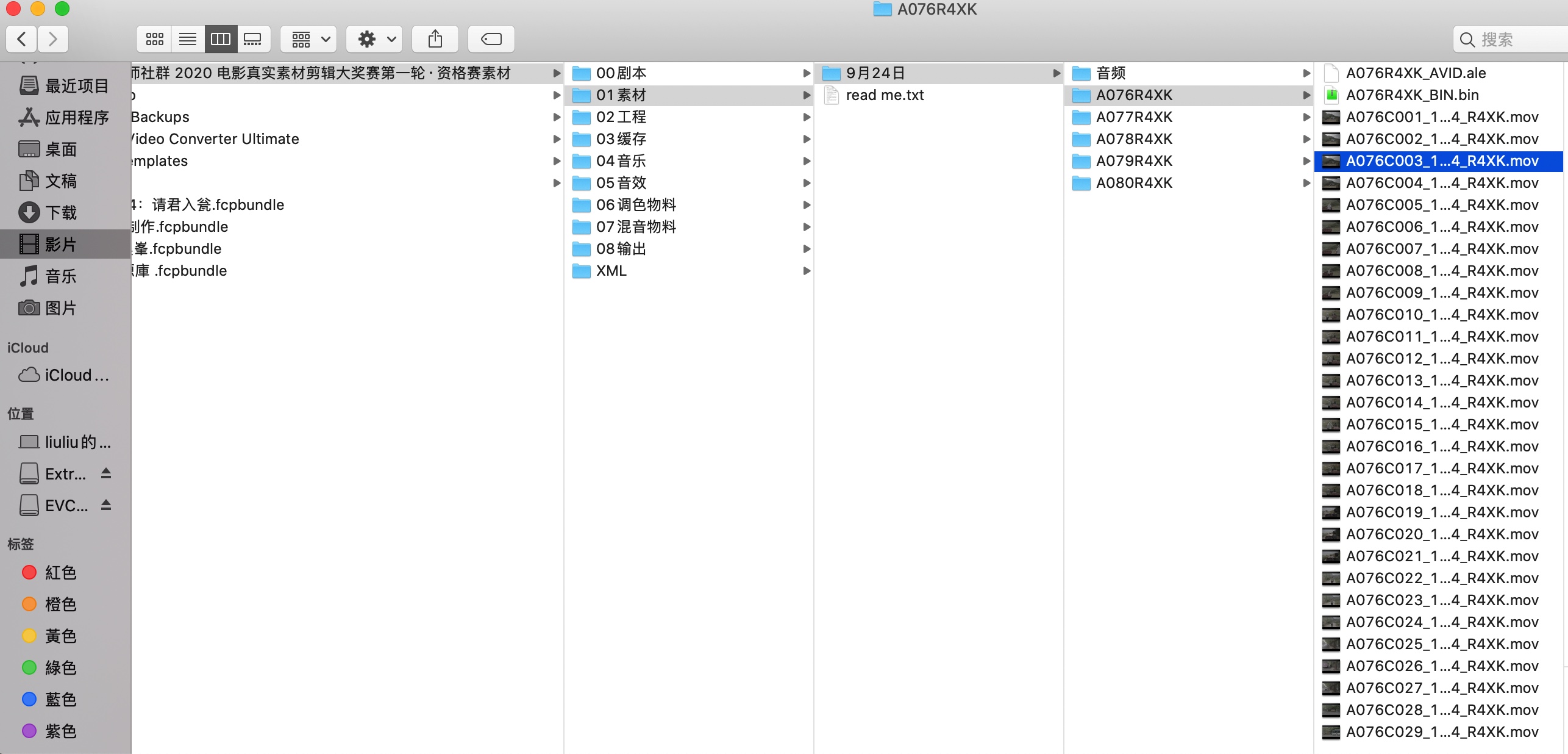Switch to icon view mode
The height and width of the screenshot is (754, 1568).
[154, 40]
